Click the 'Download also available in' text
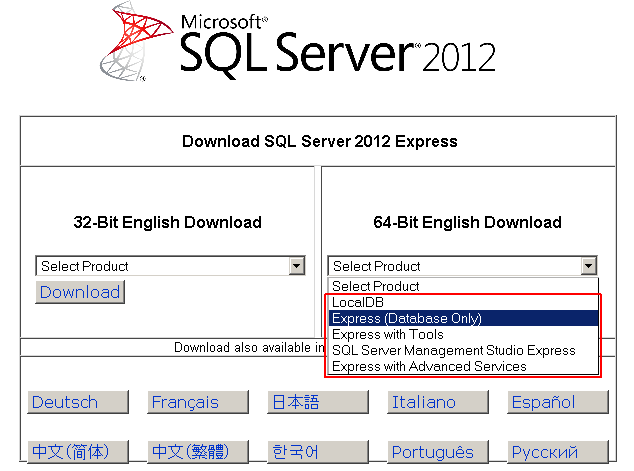This screenshot has height=471, width=634. pos(249,347)
